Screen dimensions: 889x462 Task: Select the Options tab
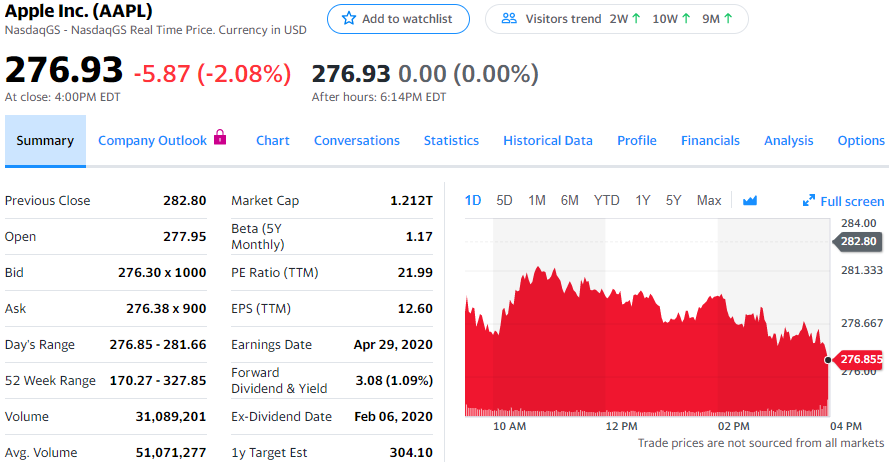pos(860,141)
